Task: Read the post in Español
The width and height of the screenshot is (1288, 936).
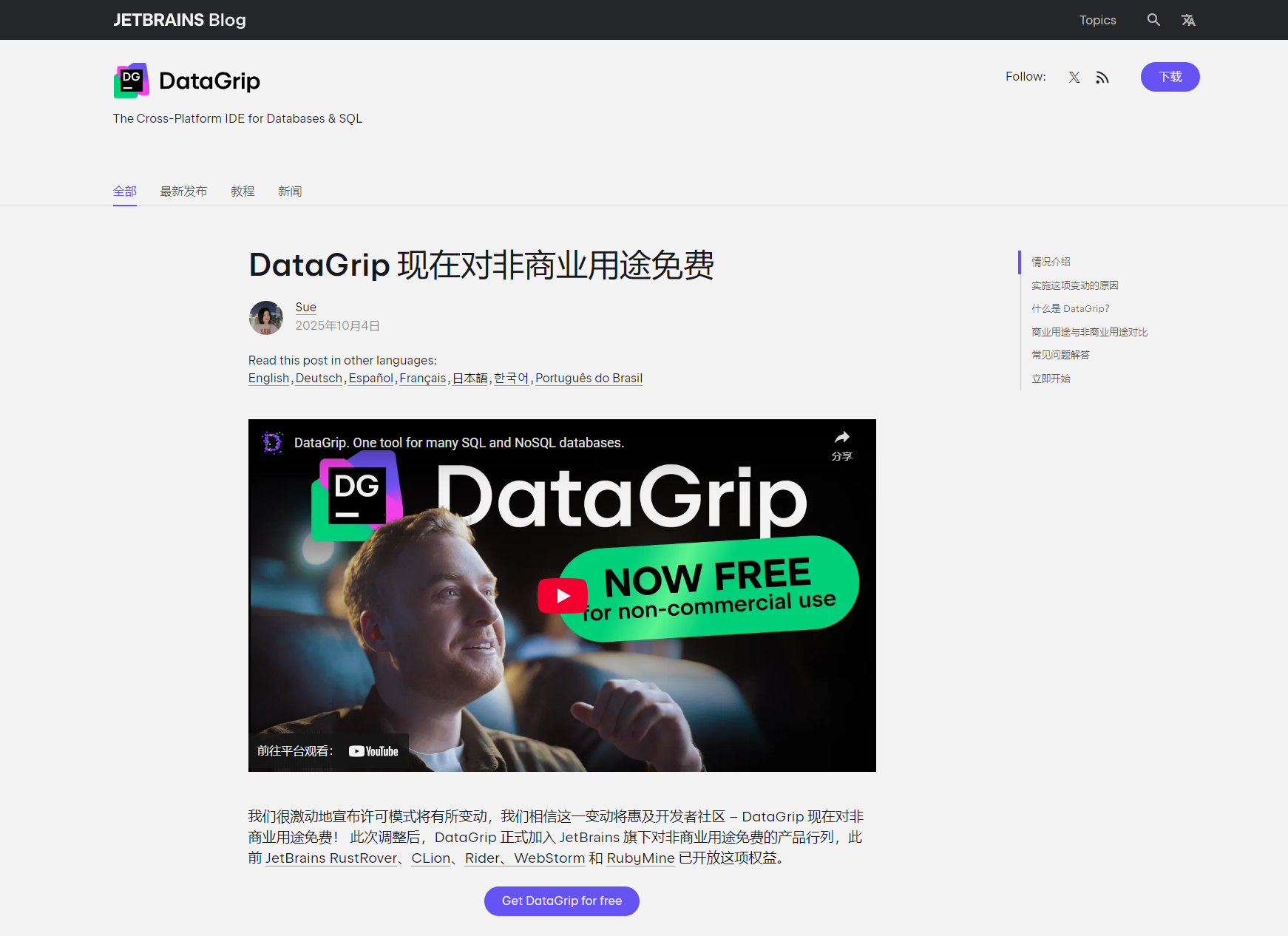Action: point(371,379)
